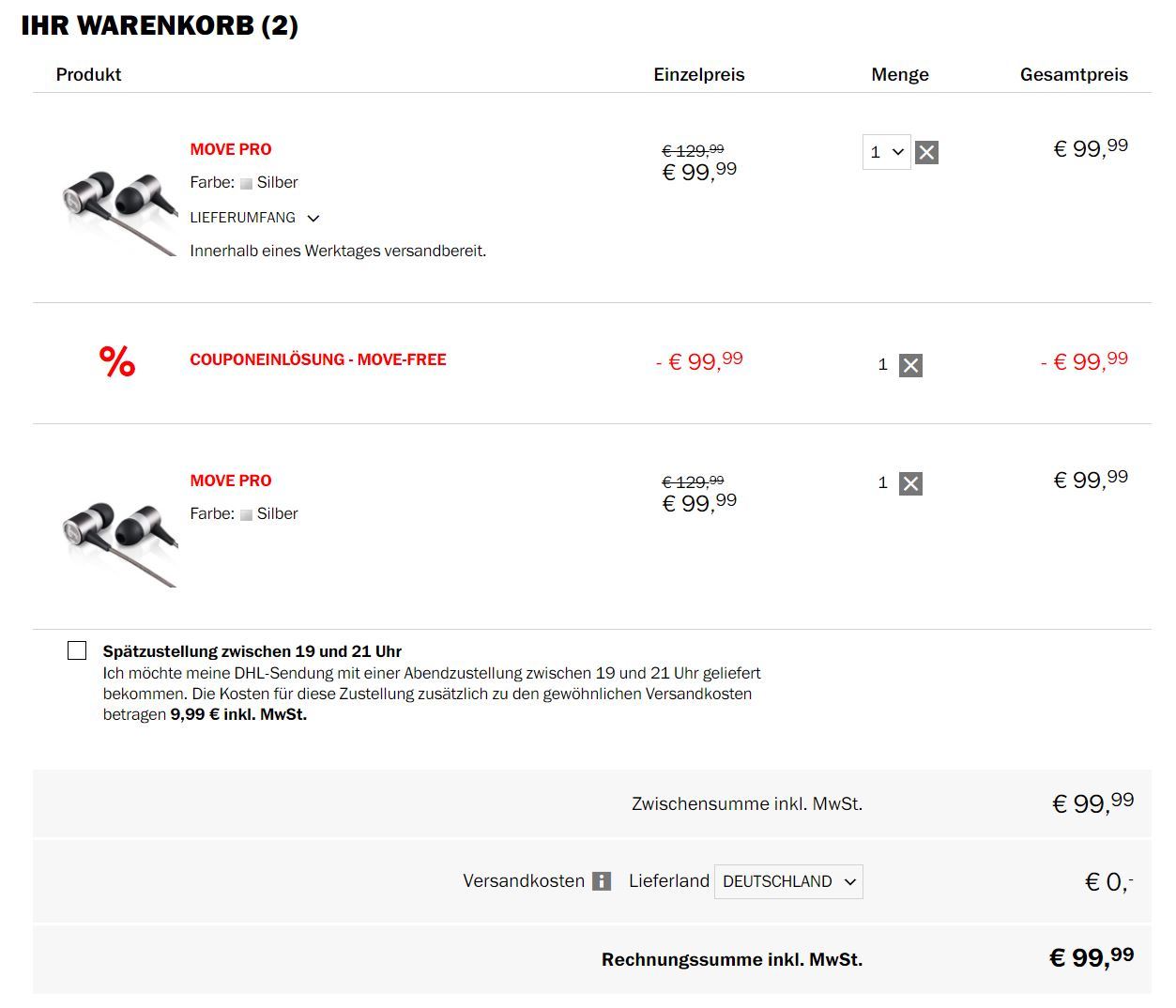1176x1008 pixels.
Task: Expand the Lieferumfang details
Action: (x=254, y=218)
